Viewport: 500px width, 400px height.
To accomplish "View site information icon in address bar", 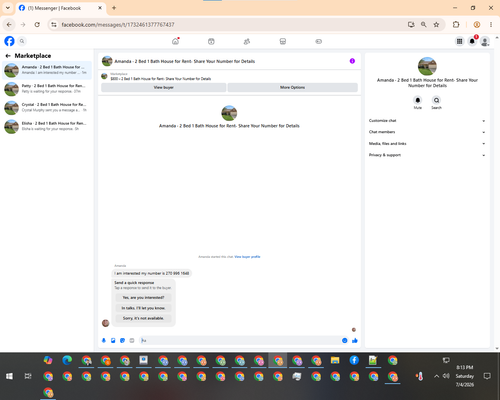I will pyautogui.click(x=54, y=25).
